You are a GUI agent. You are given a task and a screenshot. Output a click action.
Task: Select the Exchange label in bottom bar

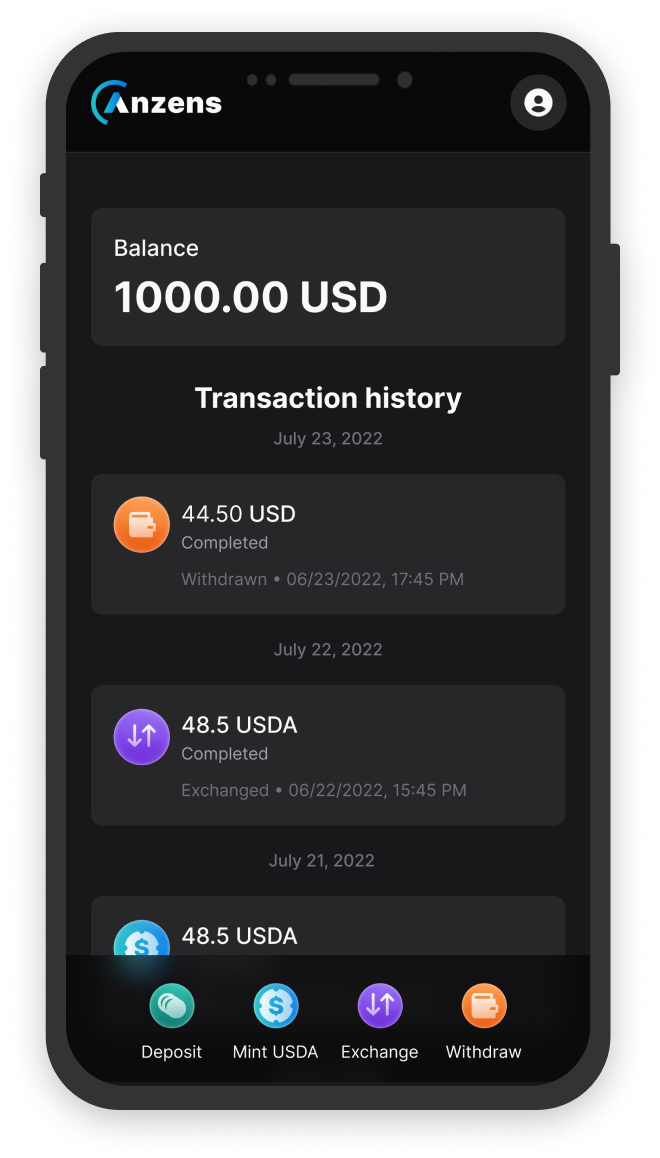click(379, 1052)
